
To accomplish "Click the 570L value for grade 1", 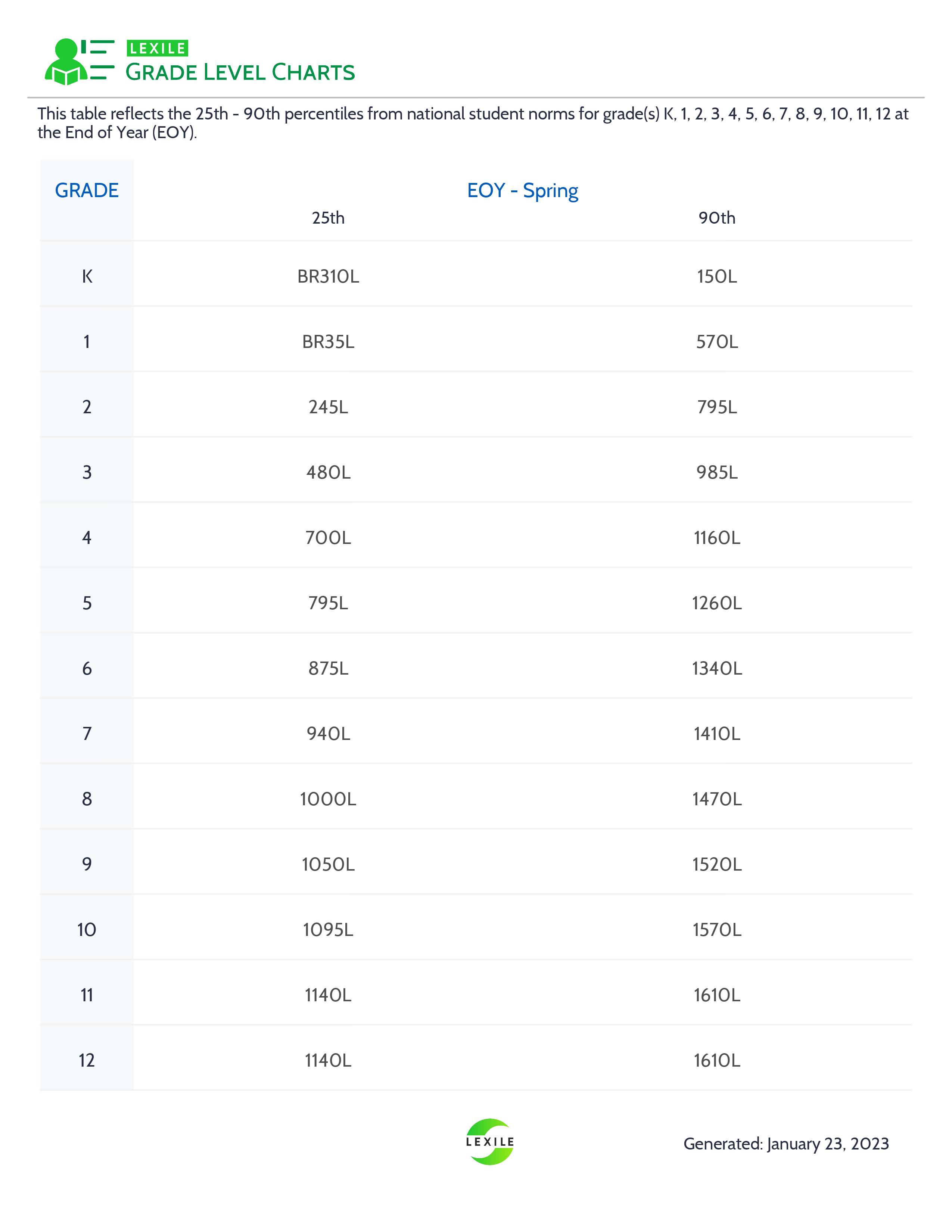I will [717, 342].
